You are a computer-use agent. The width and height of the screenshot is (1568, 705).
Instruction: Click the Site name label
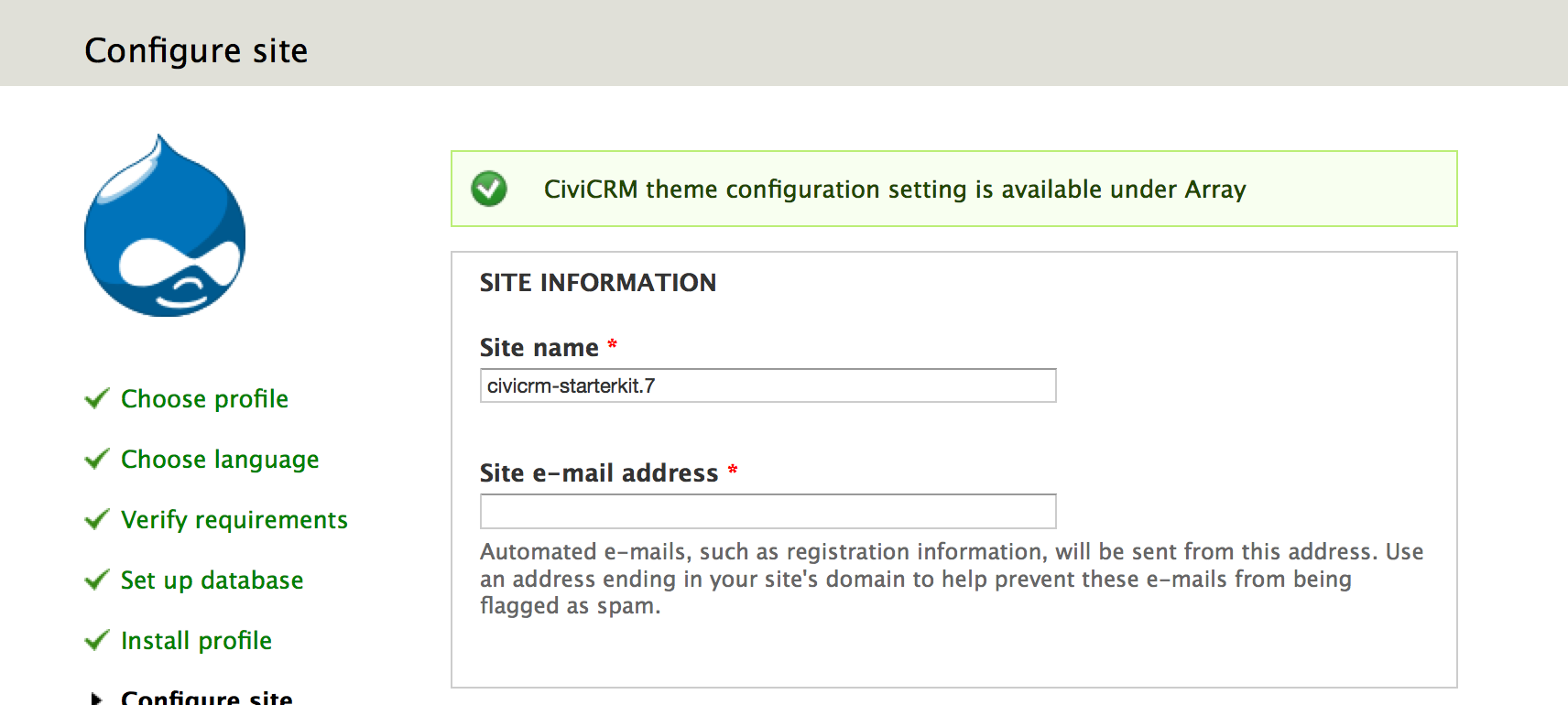pyautogui.click(x=539, y=348)
